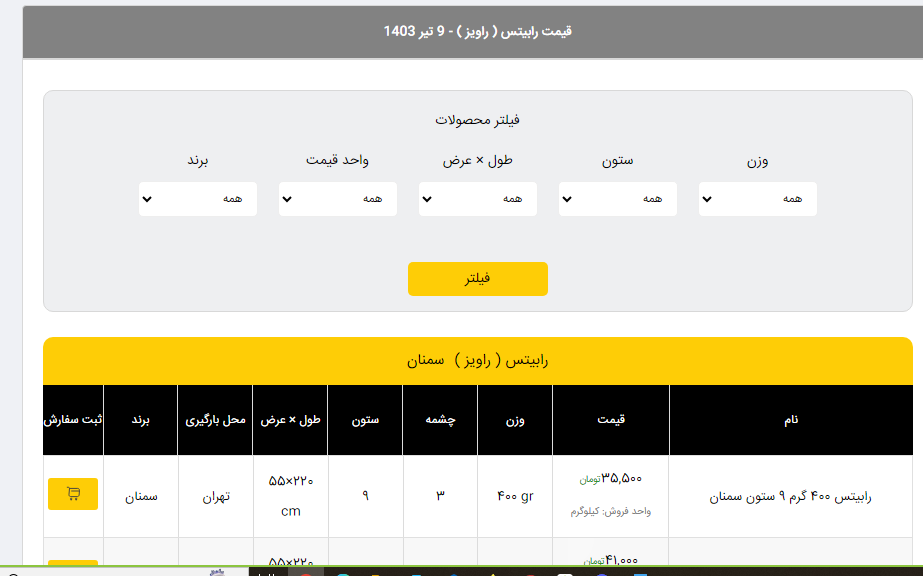Image resolution: width=923 pixels, height=576 pixels.
Task: Open the وزن (weight) filter dropdown
Action: pos(757,199)
